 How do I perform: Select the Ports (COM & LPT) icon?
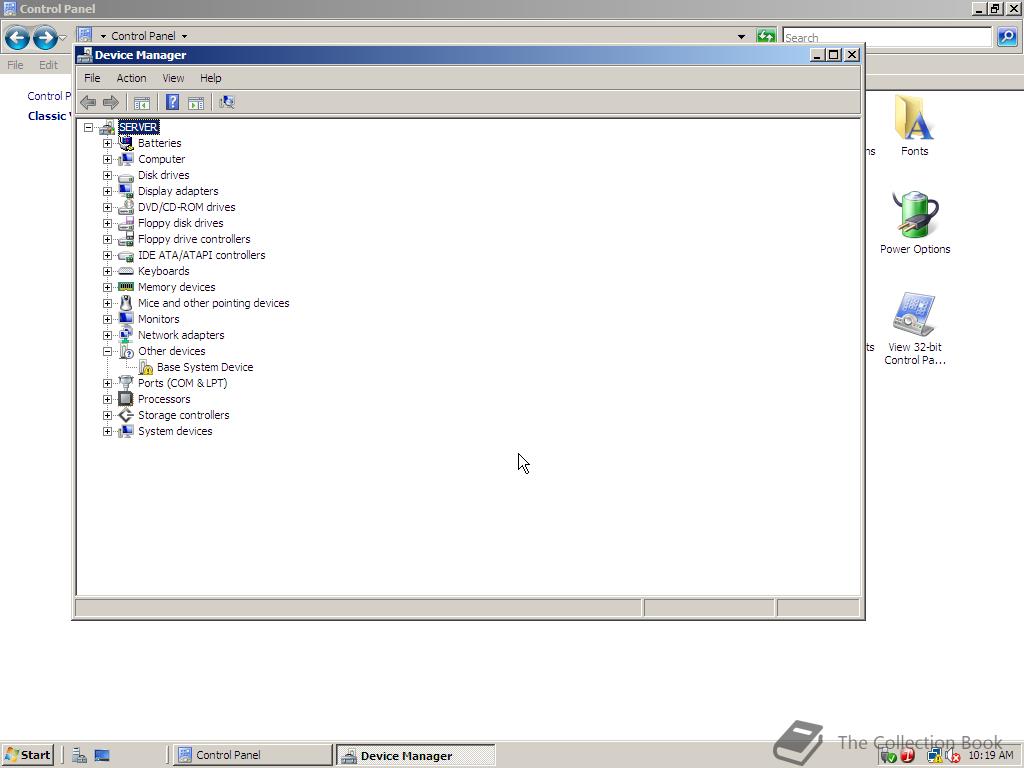point(126,383)
